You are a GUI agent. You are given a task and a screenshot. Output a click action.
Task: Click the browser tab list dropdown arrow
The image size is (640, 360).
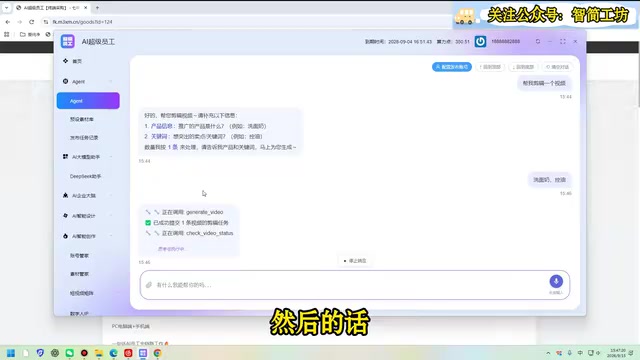[6, 8]
